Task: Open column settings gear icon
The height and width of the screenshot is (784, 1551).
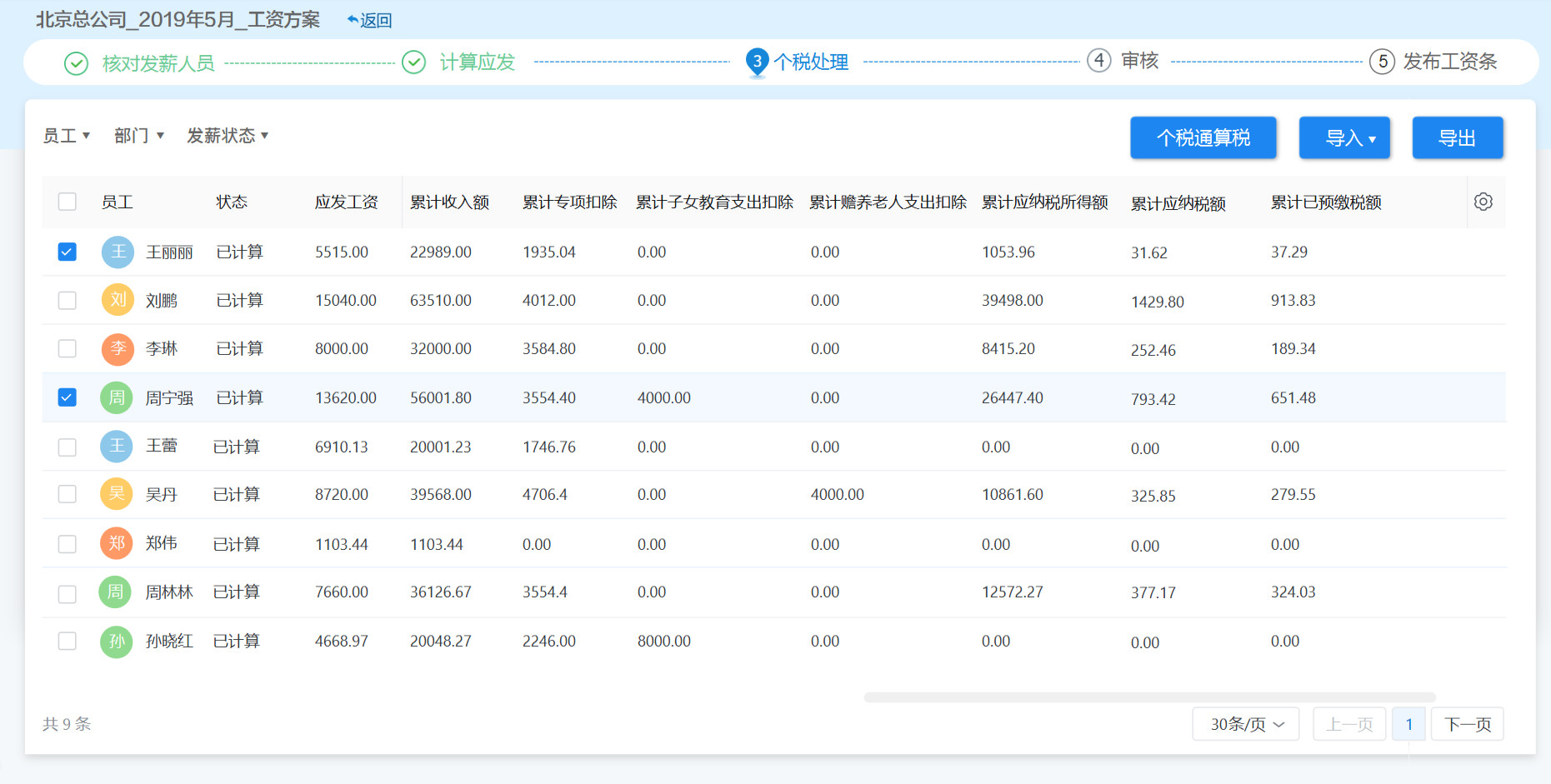Action: point(1483,202)
